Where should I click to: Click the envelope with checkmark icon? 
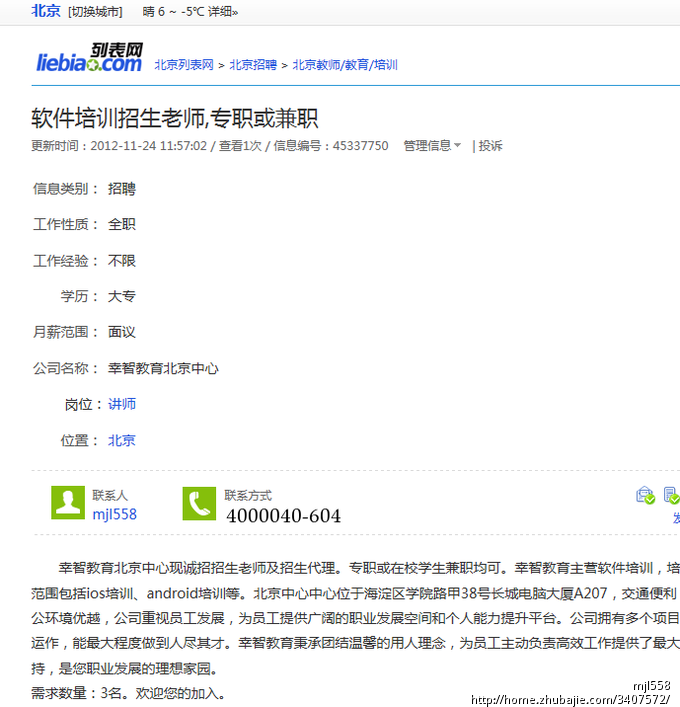click(x=645, y=495)
